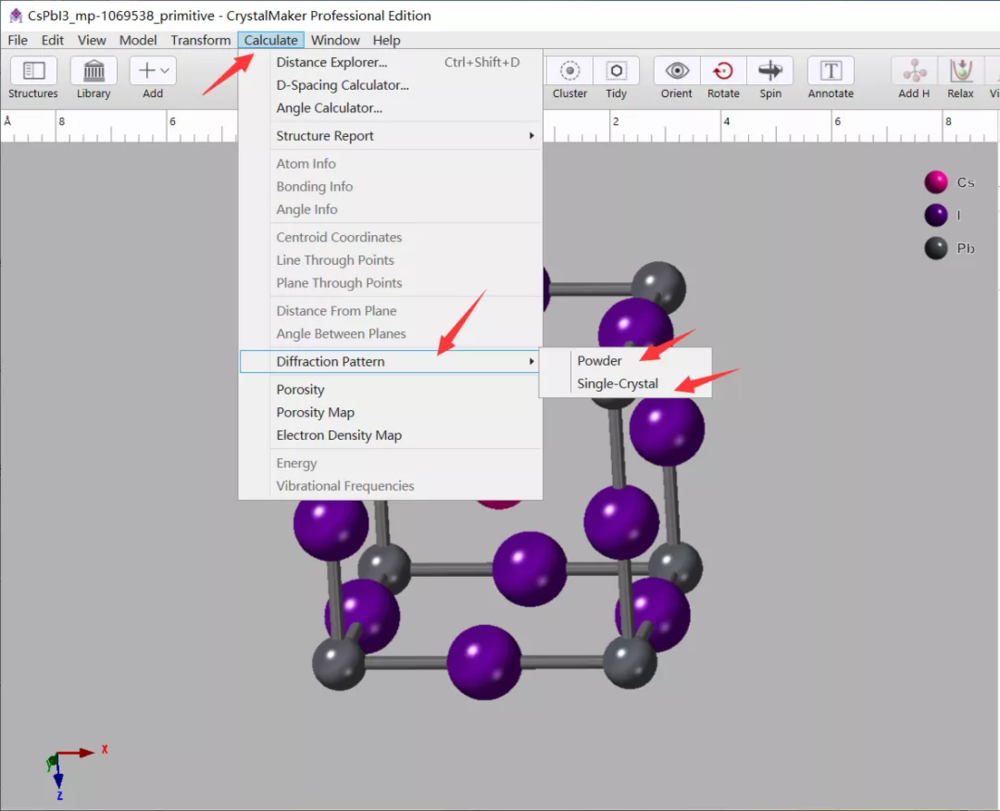
Task: Close the open Calculate menu
Action: pyautogui.click(x=270, y=40)
